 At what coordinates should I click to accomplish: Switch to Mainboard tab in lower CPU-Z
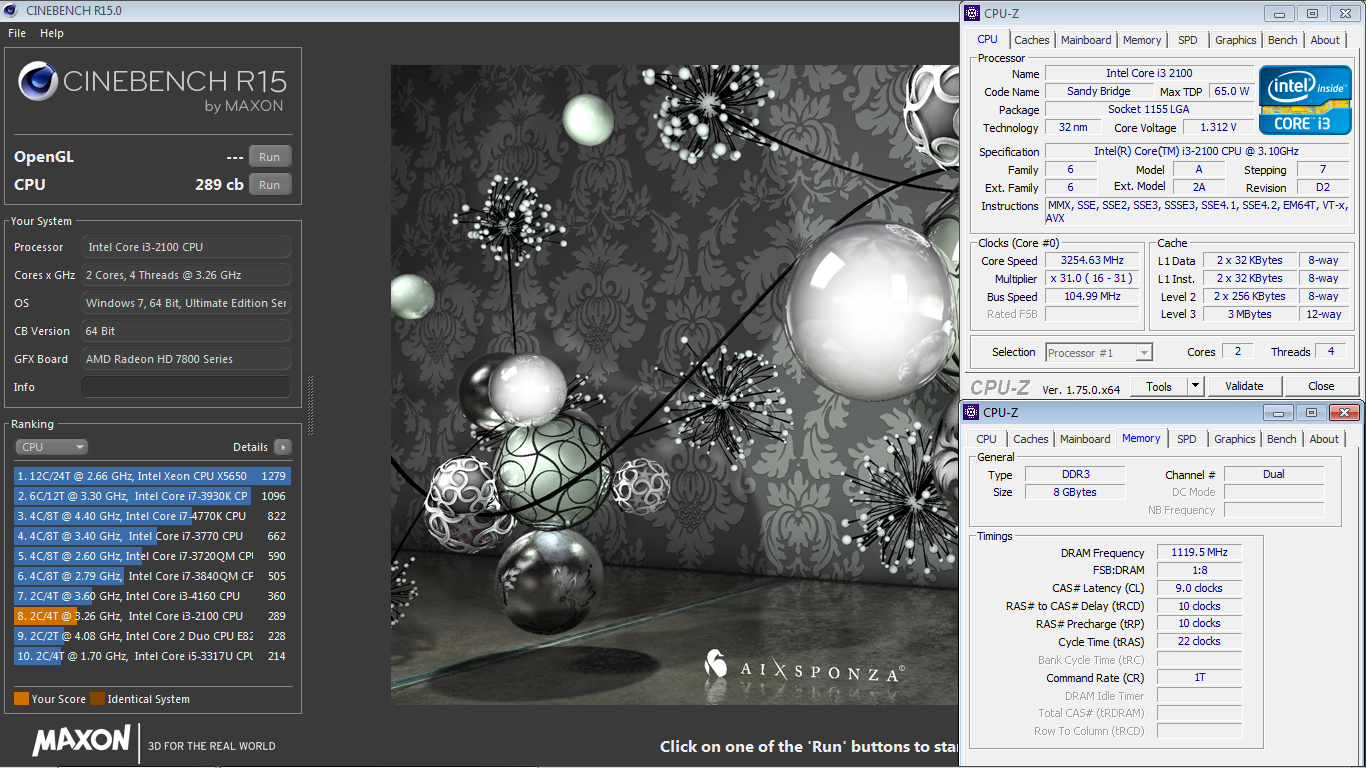coord(1085,439)
